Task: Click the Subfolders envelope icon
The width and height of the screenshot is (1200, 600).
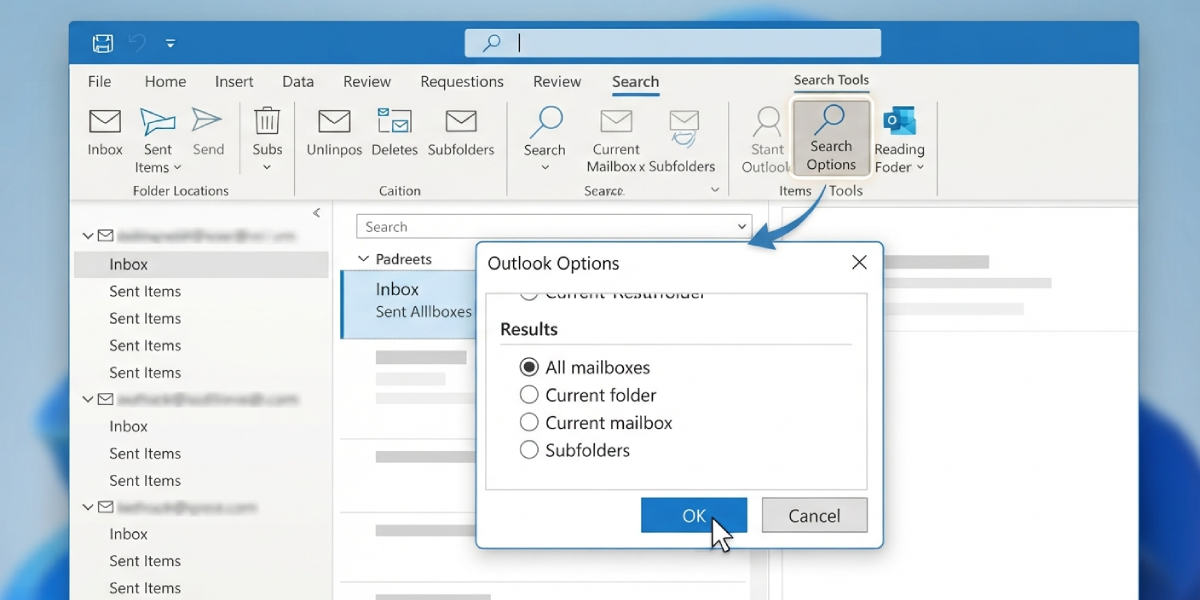Action: [461, 121]
